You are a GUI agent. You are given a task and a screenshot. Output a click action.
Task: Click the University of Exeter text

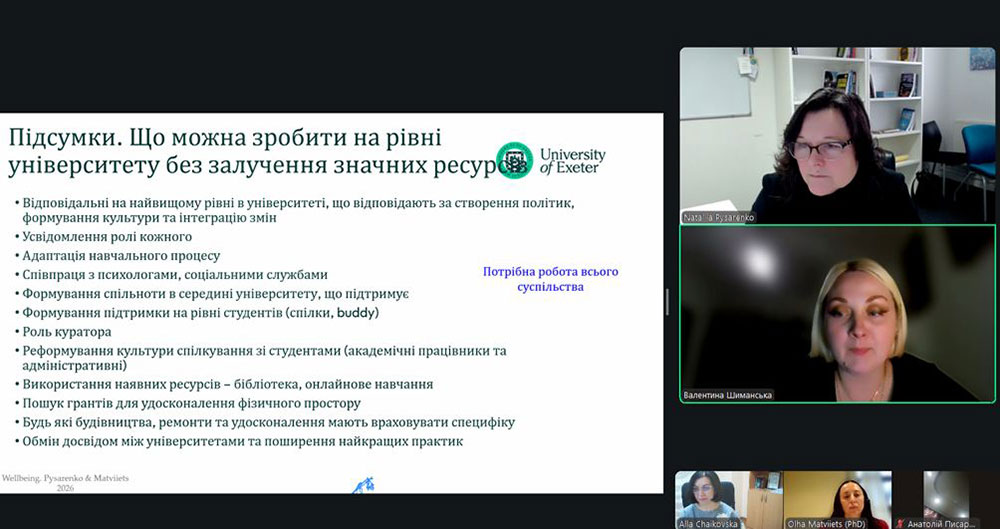[572, 161]
